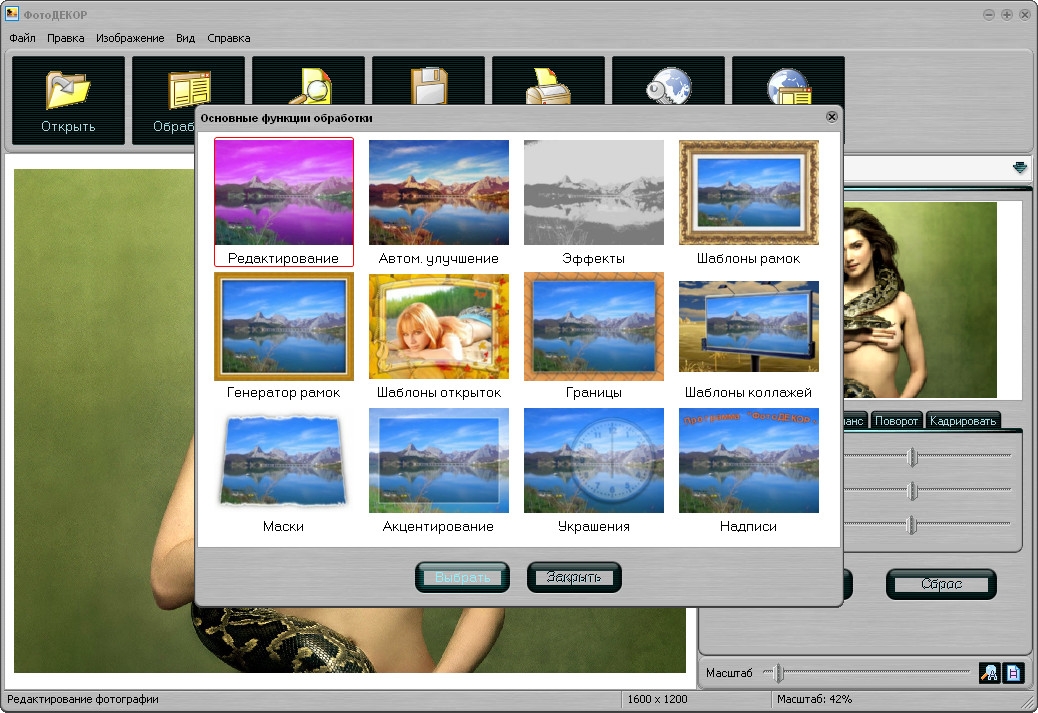The width and height of the screenshot is (1038, 713).
Task: Click the Открыть folder icon
Action: tap(68, 90)
